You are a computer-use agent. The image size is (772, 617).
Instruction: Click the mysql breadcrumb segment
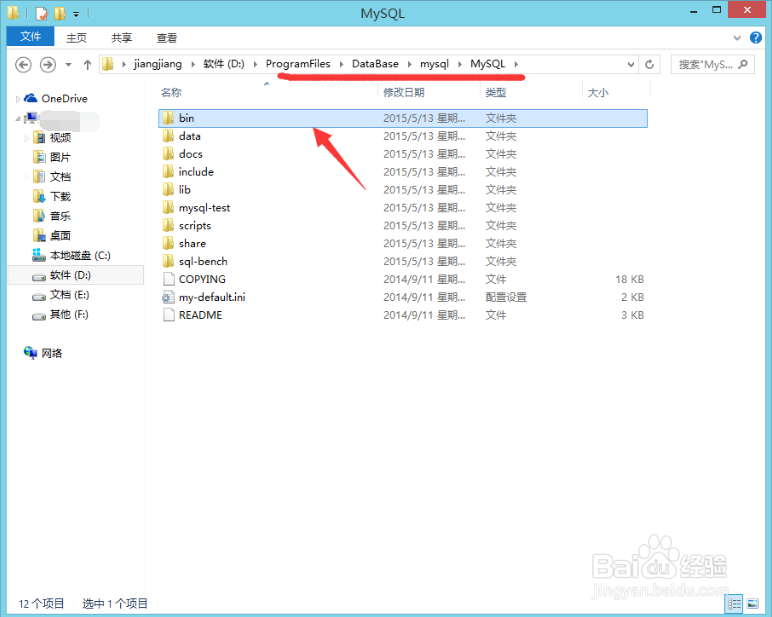(434, 64)
